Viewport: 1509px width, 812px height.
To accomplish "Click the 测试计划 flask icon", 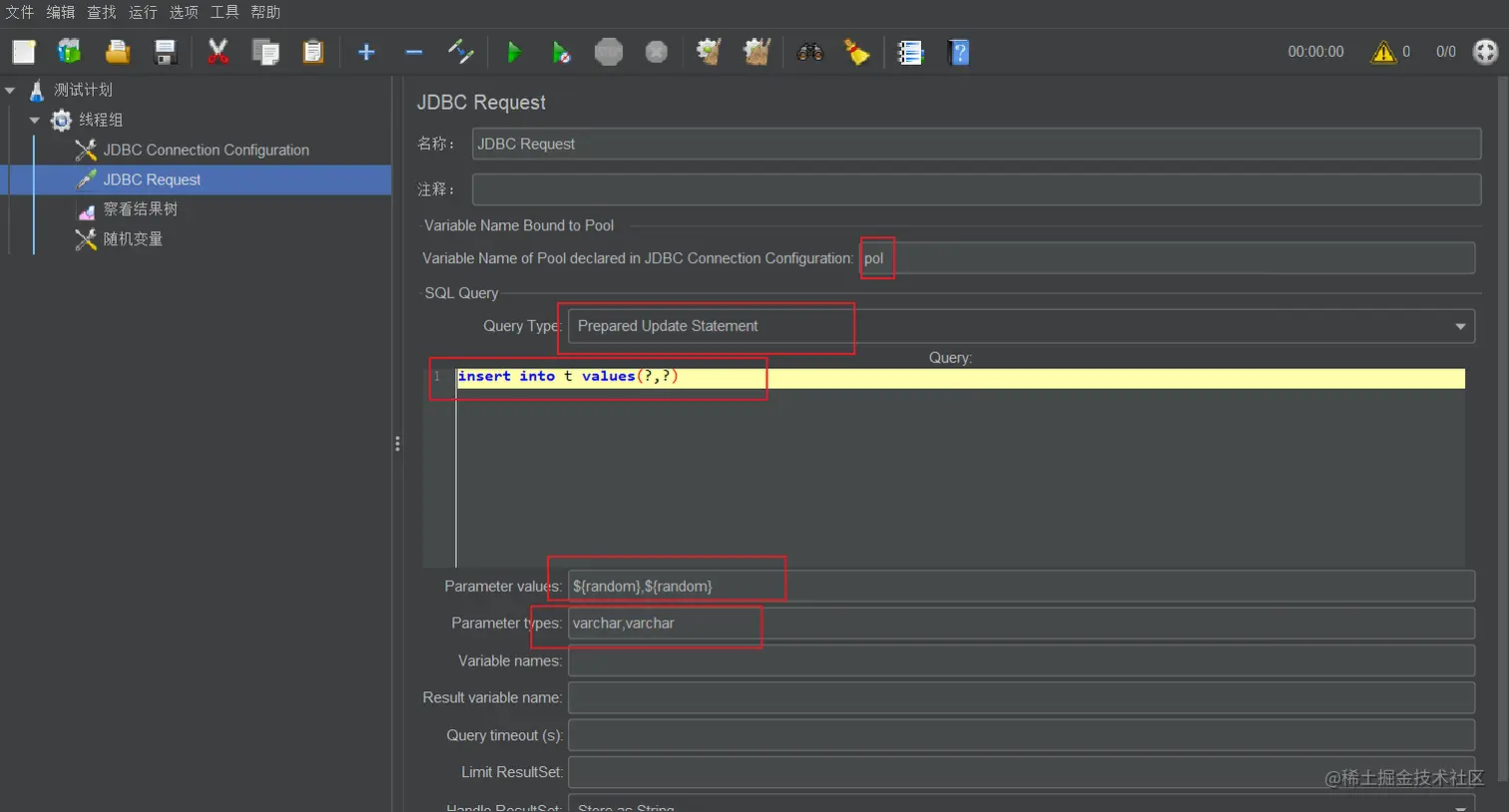I will tap(37, 90).
